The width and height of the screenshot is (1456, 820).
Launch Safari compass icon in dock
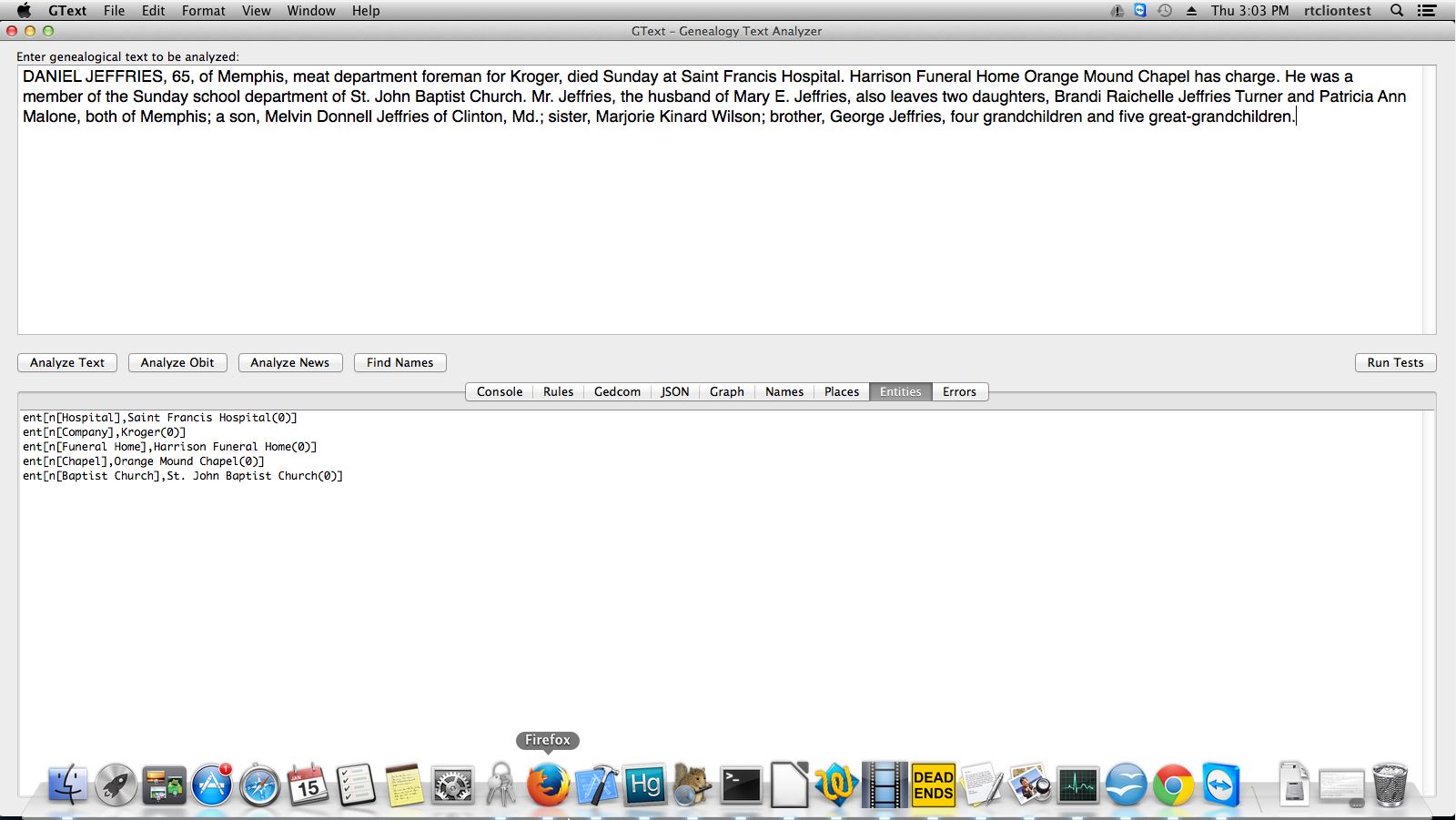260,785
